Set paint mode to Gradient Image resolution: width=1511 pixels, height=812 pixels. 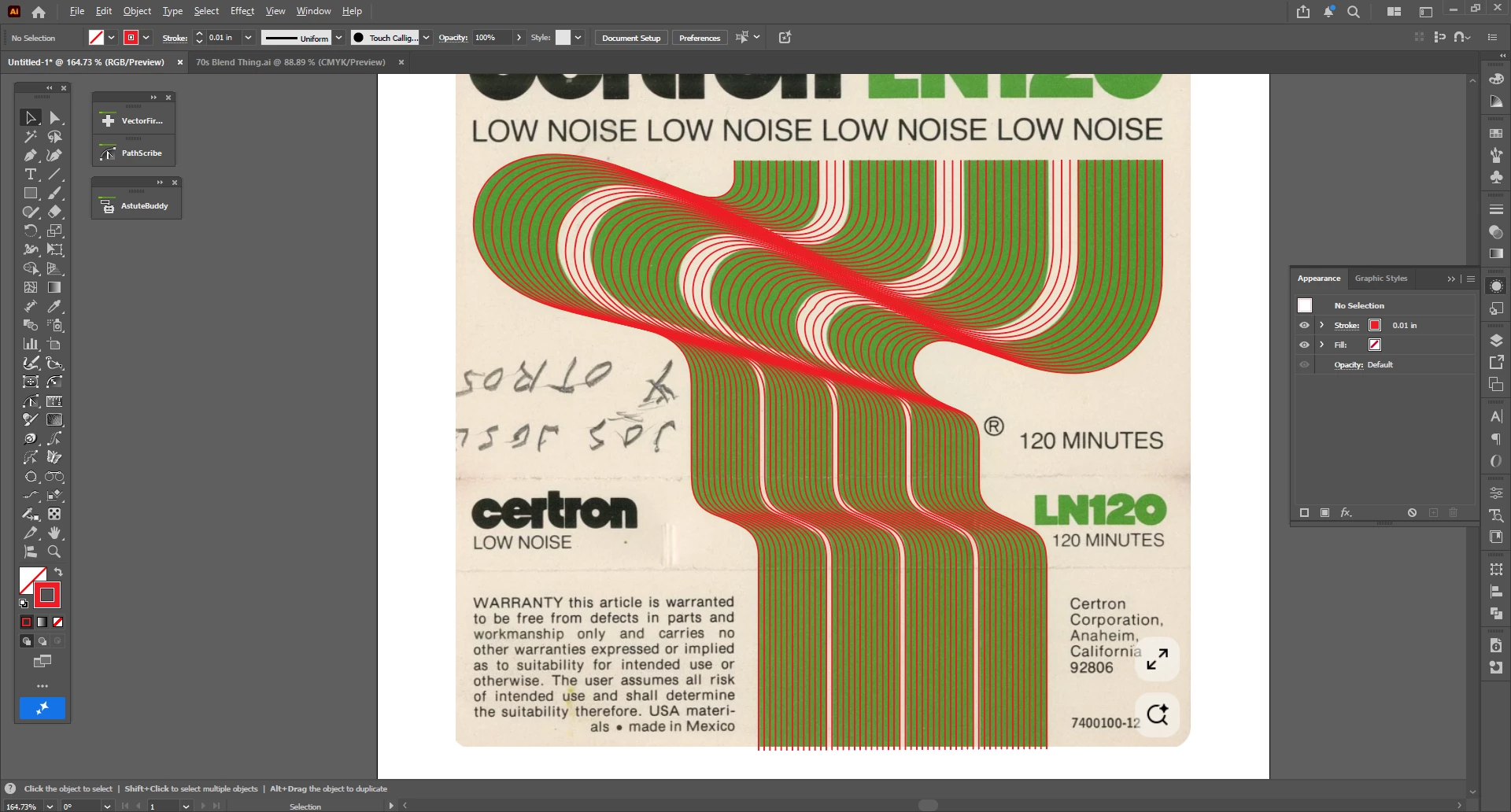click(x=42, y=622)
